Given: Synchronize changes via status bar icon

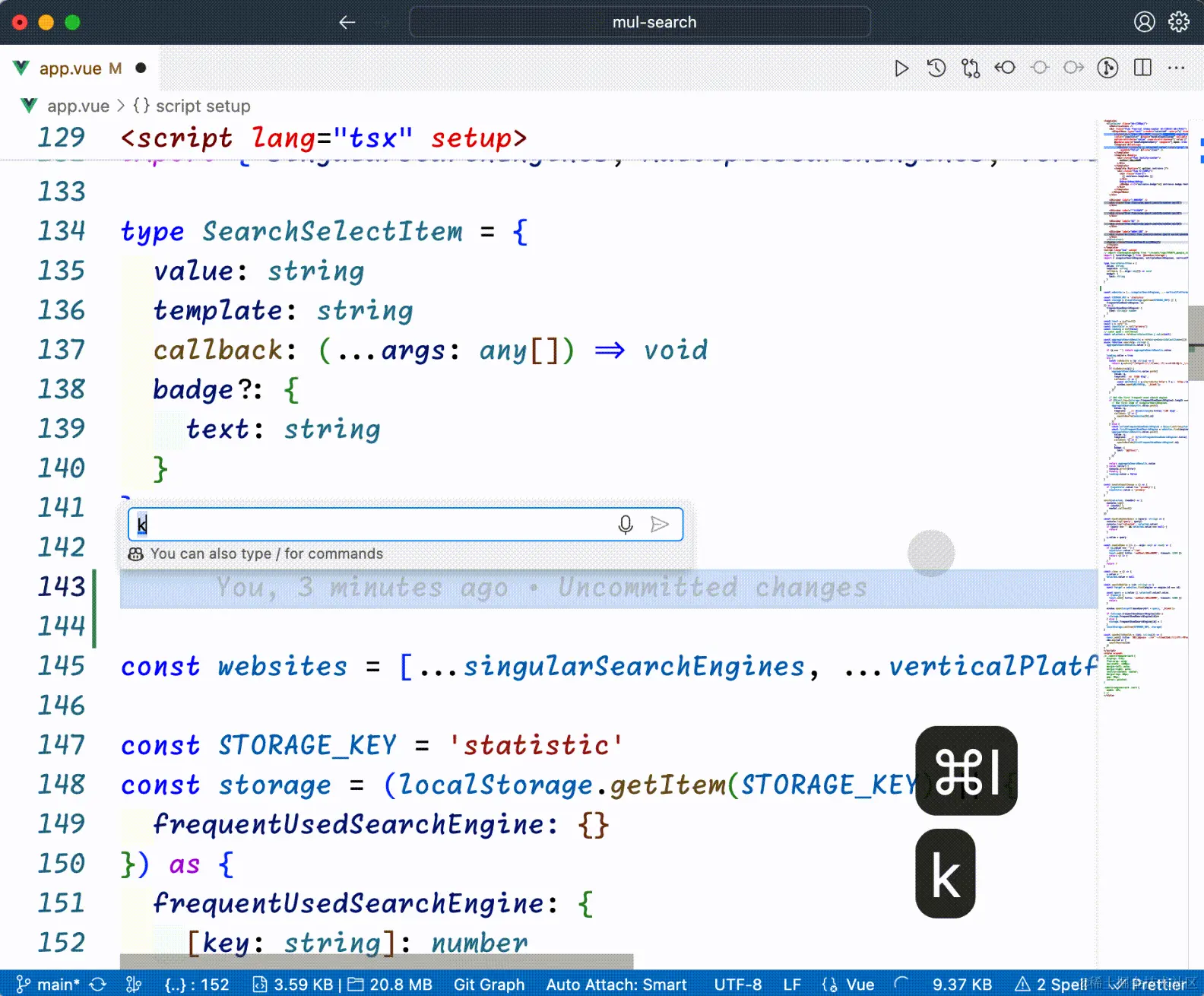Looking at the screenshot, I should (x=98, y=985).
